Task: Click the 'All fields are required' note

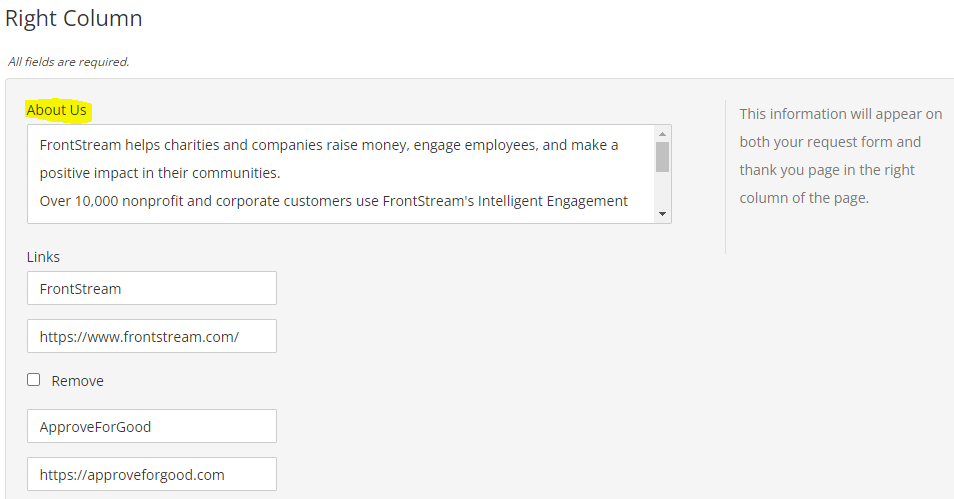Action: coord(69,61)
